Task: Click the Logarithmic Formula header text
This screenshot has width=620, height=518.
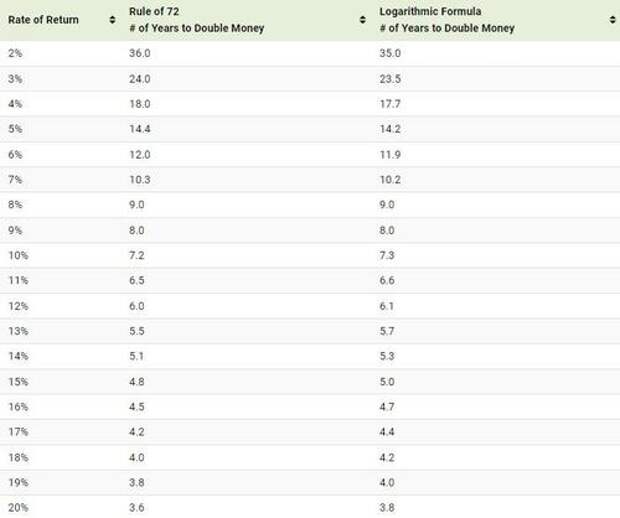Action: [x=430, y=11]
